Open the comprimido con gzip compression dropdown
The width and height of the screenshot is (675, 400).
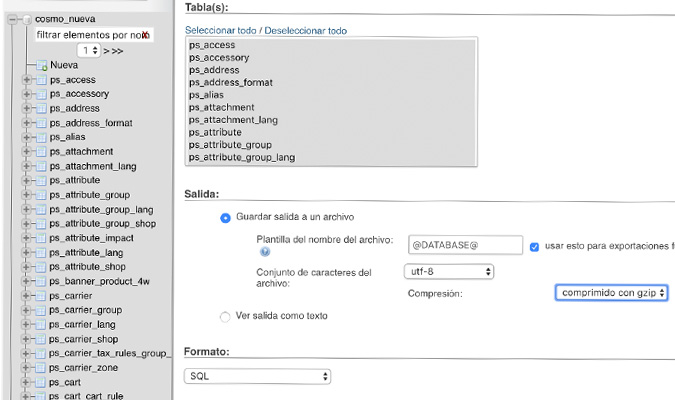click(x=611, y=293)
